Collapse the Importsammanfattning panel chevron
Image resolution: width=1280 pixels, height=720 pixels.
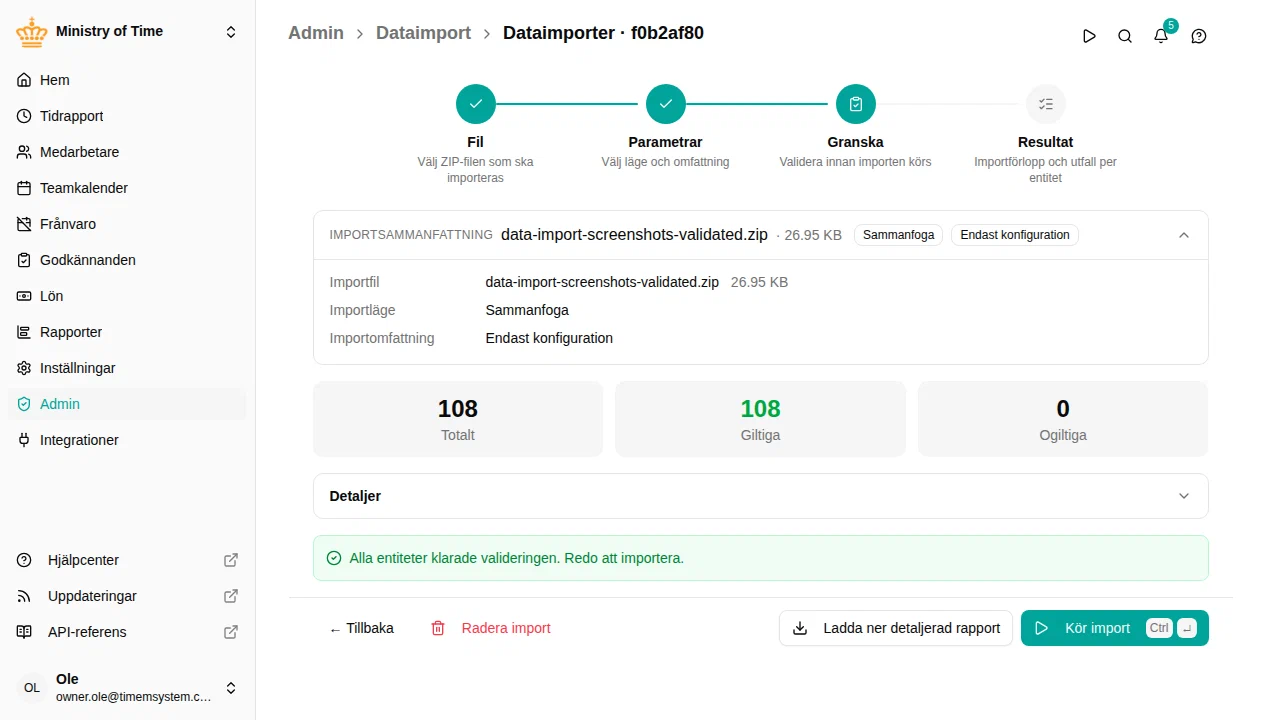pyautogui.click(x=1184, y=235)
